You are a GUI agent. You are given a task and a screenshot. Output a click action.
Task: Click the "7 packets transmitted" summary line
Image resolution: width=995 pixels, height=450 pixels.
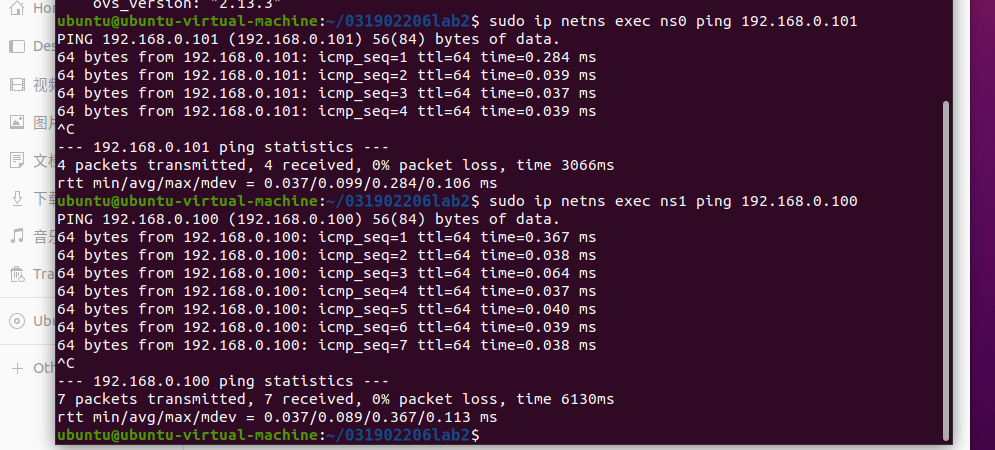[x=335, y=399]
